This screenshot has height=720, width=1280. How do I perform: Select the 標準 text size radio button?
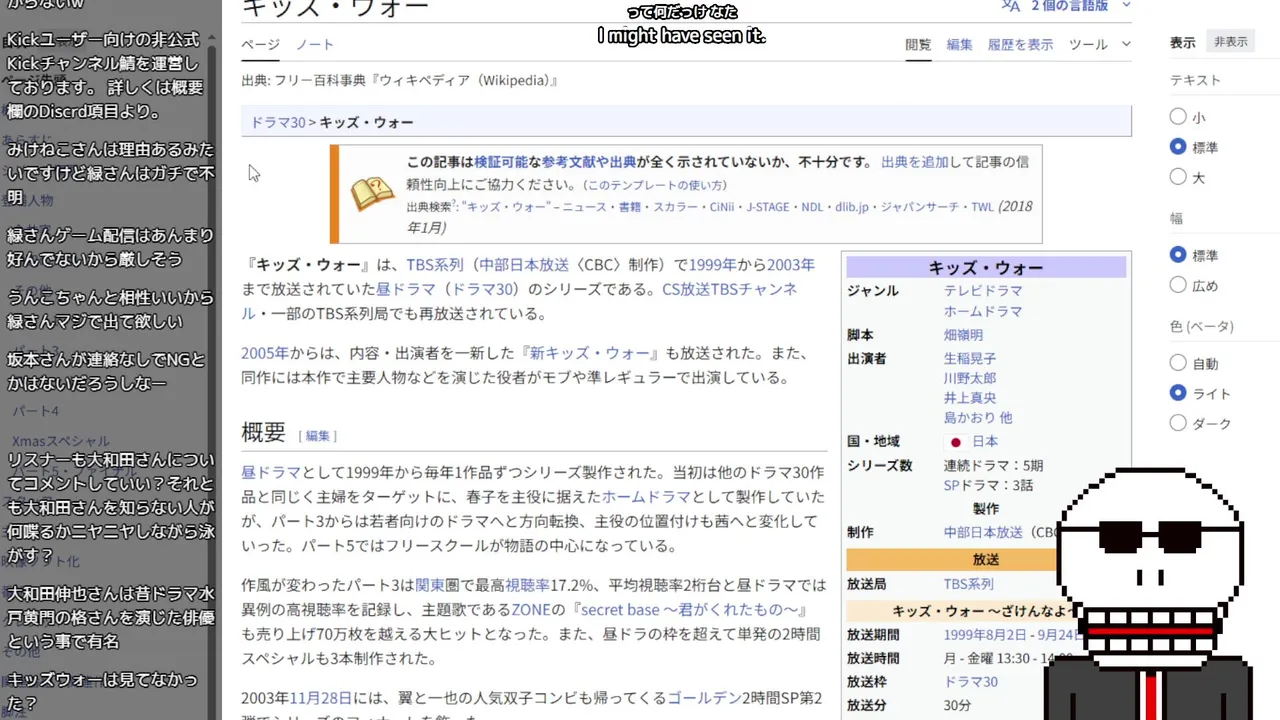pyautogui.click(x=1178, y=147)
